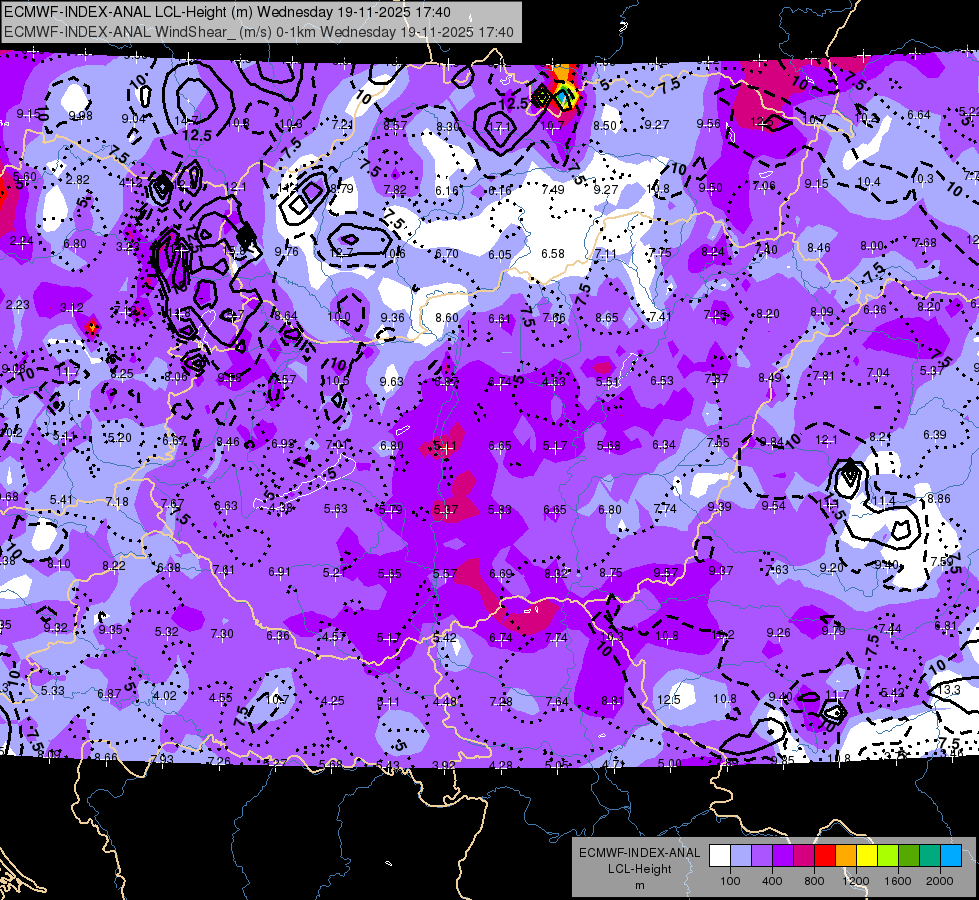
Task: Click the wind shear value '13.3'
Action: point(949,690)
